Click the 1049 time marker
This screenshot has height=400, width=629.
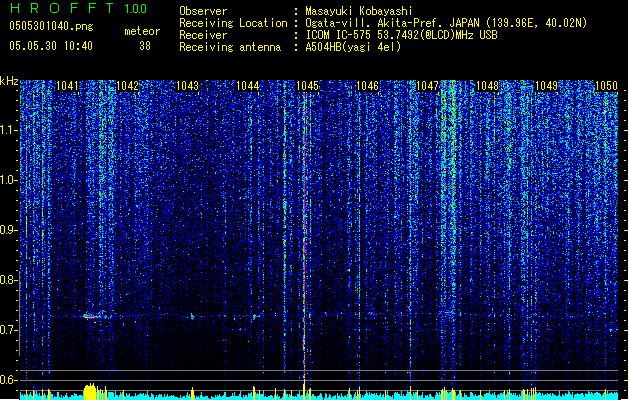(x=546, y=86)
